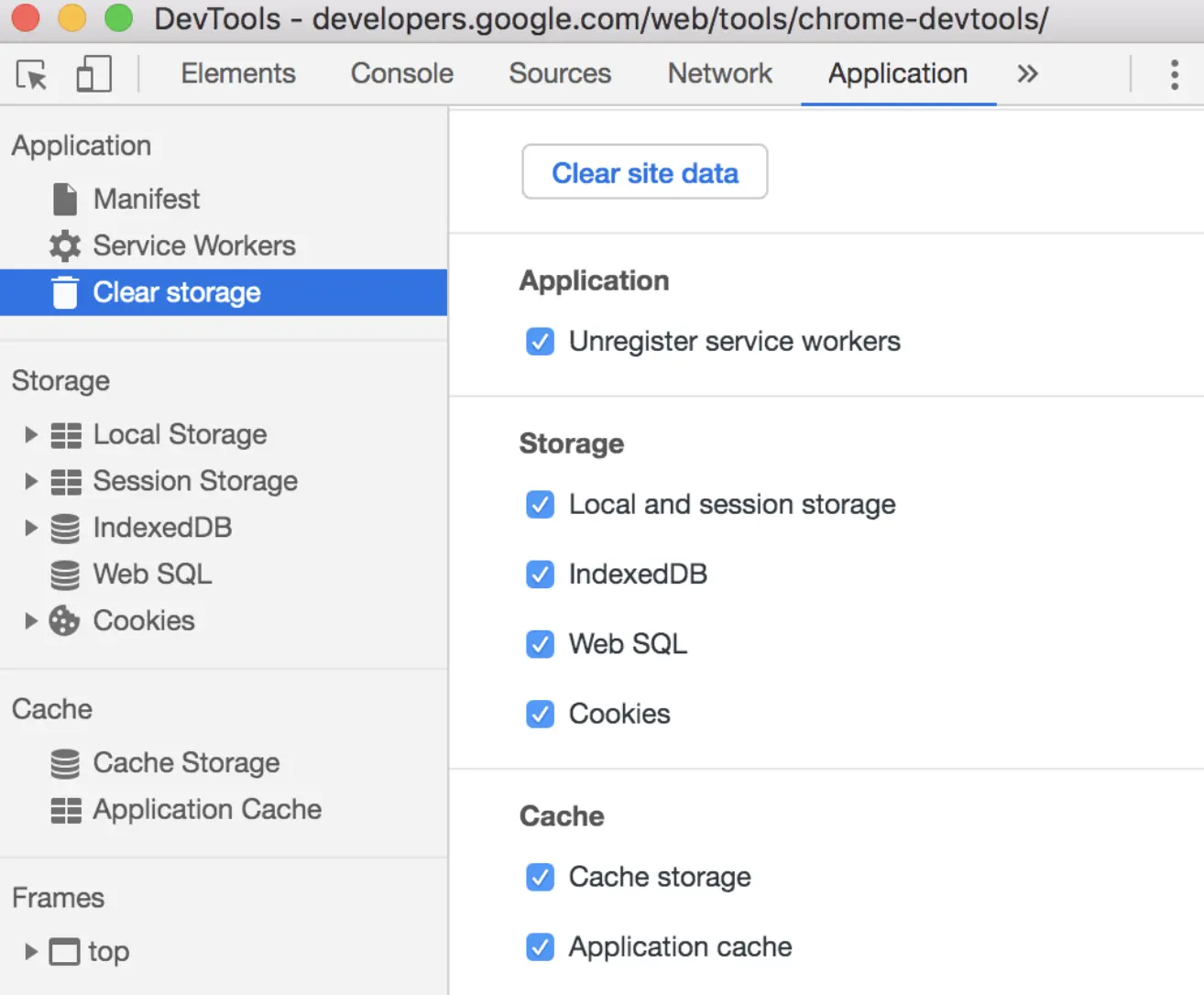
Task: Click the Manifest file icon
Action: point(65,199)
